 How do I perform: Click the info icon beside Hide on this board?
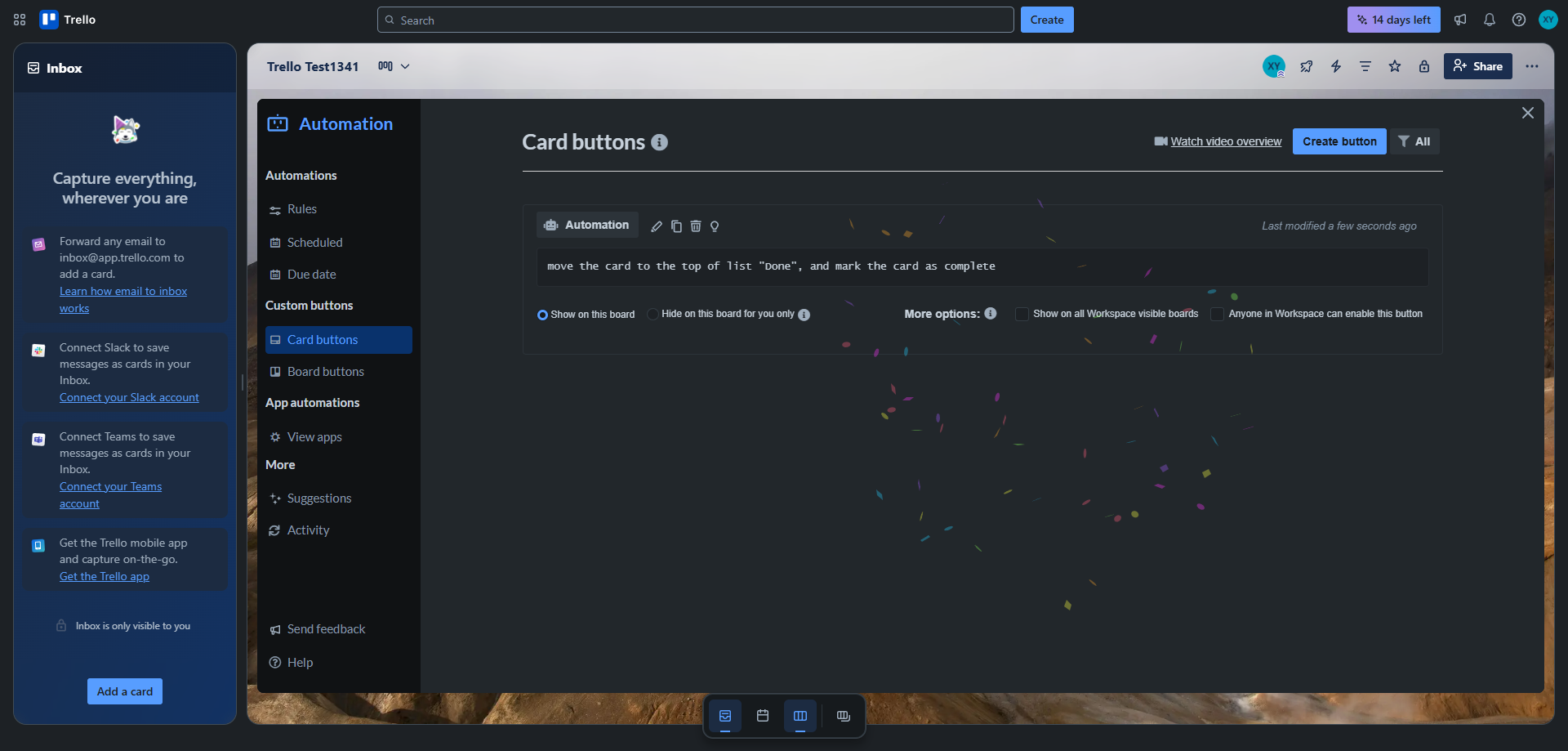[x=804, y=315]
